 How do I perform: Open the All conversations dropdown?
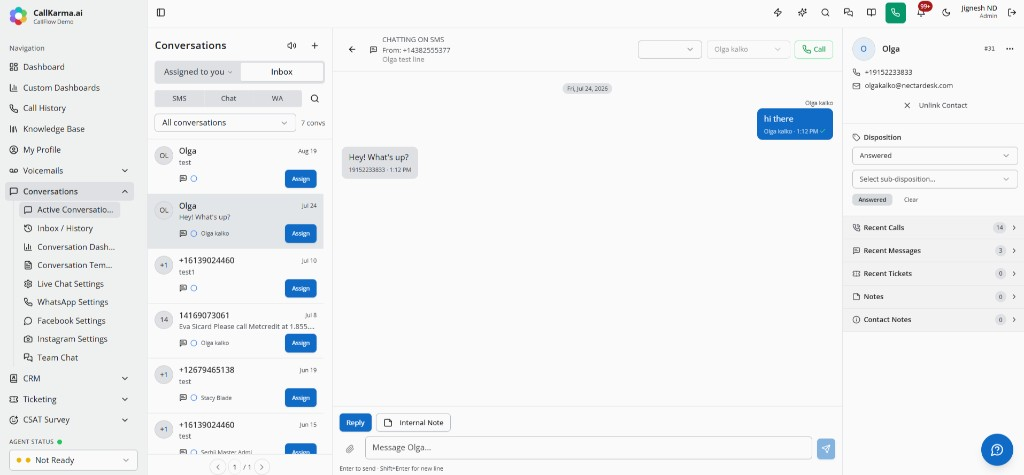click(225, 123)
